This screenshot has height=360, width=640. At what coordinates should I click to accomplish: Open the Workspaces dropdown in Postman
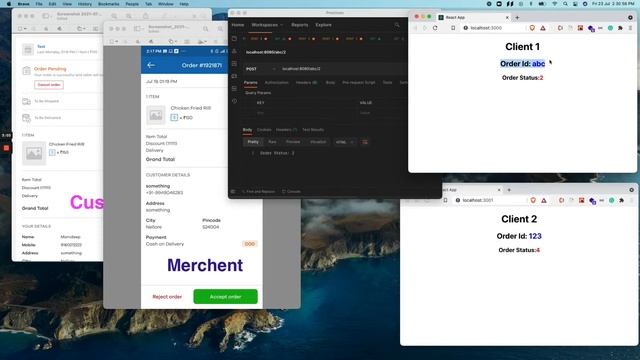[267, 25]
